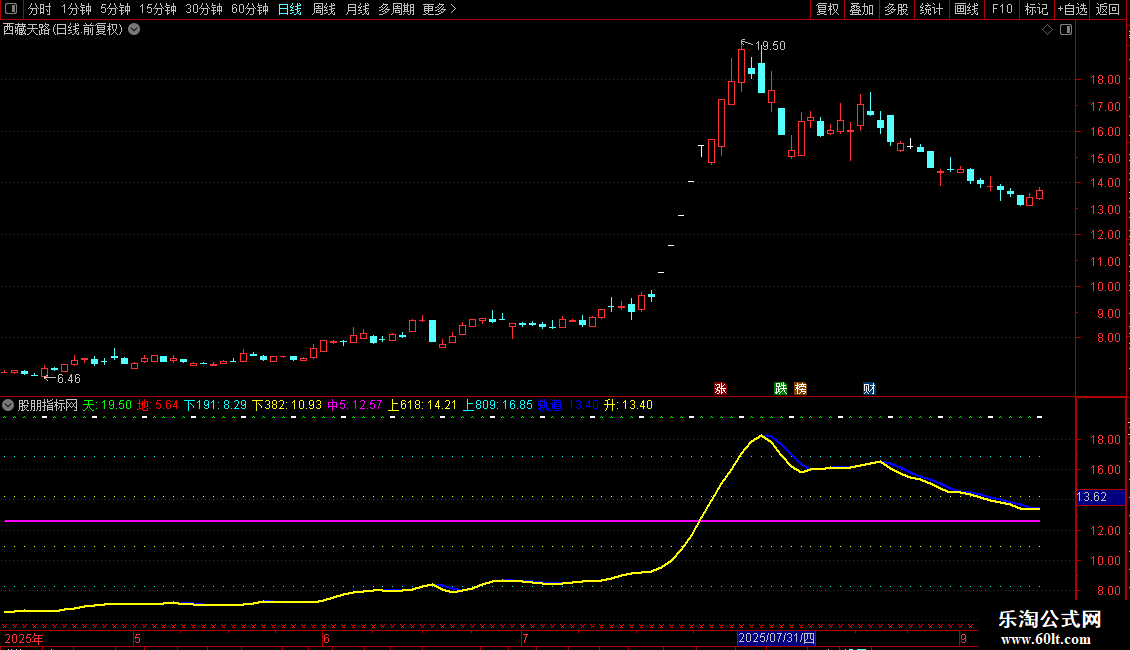Switch to 月线 monthly chart
The width and height of the screenshot is (1130, 650).
coord(357,9)
